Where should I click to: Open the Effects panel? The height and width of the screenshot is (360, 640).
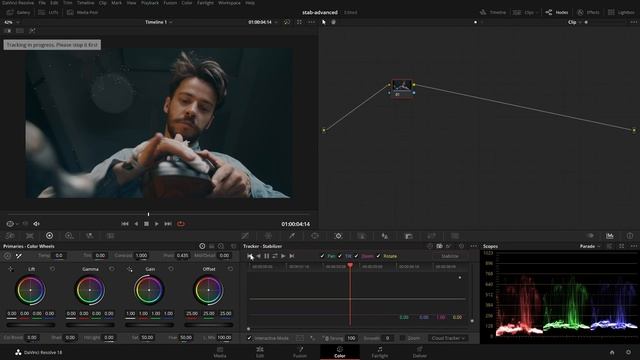click(x=588, y=12)
